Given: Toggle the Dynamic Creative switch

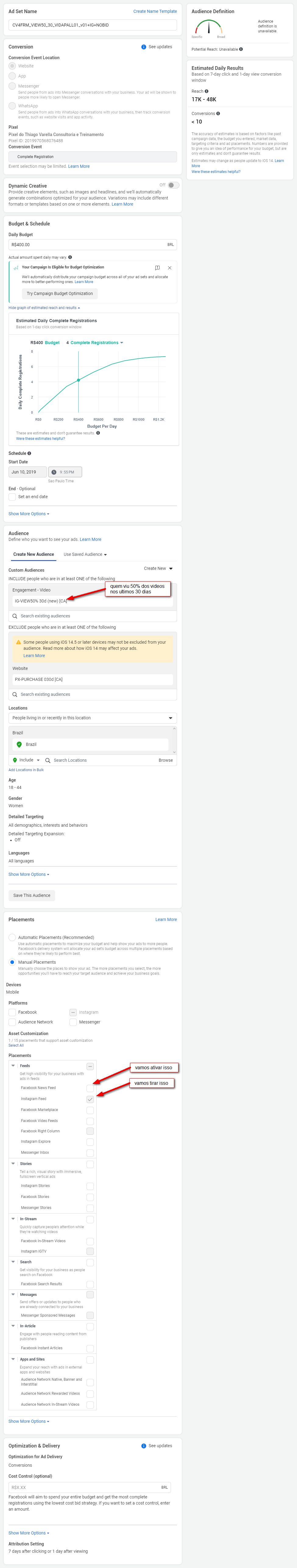Looking at the screenshot, I should point(173,185).
